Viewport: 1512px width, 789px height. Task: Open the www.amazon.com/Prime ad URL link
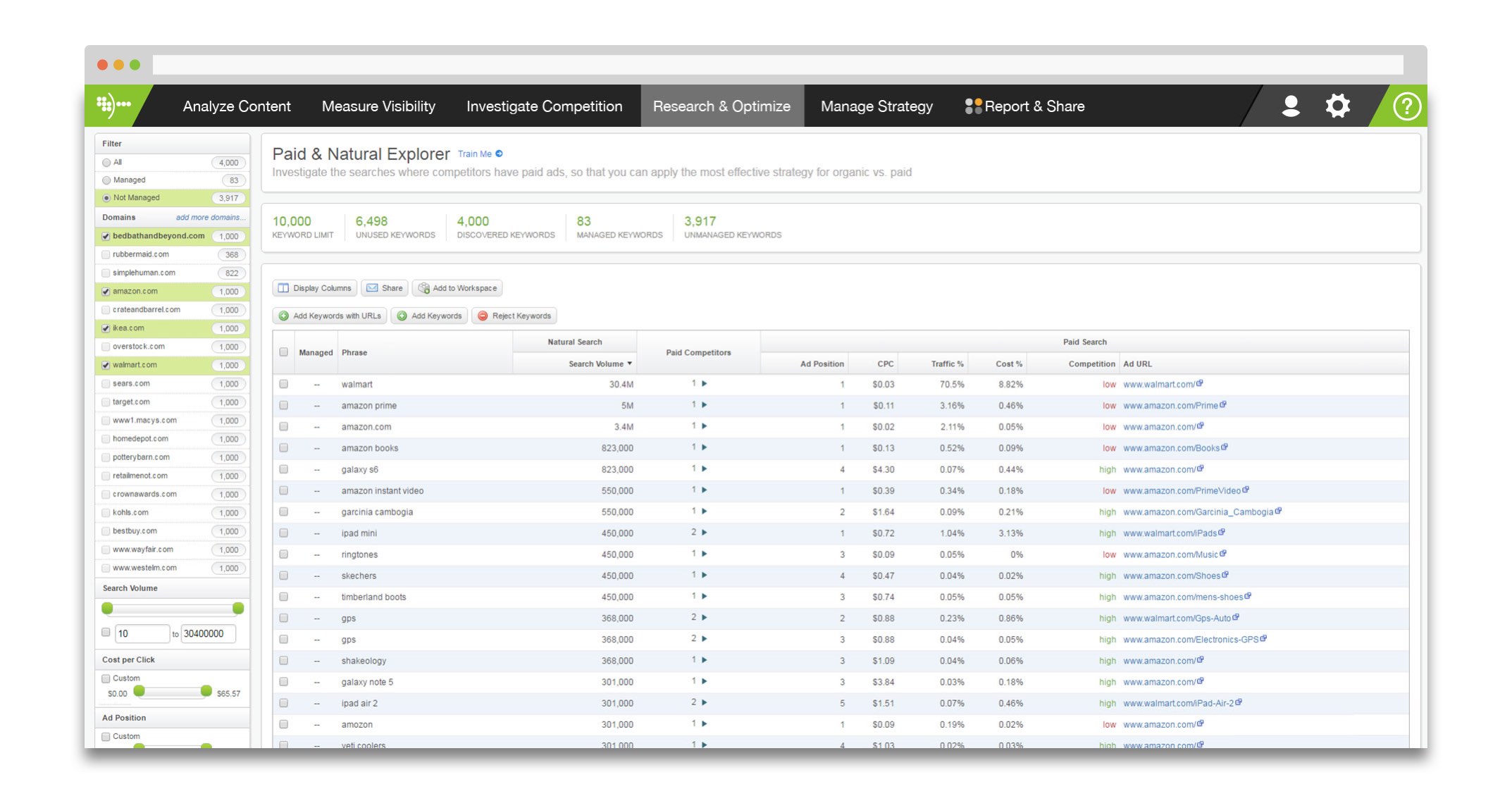point(1170,406)
